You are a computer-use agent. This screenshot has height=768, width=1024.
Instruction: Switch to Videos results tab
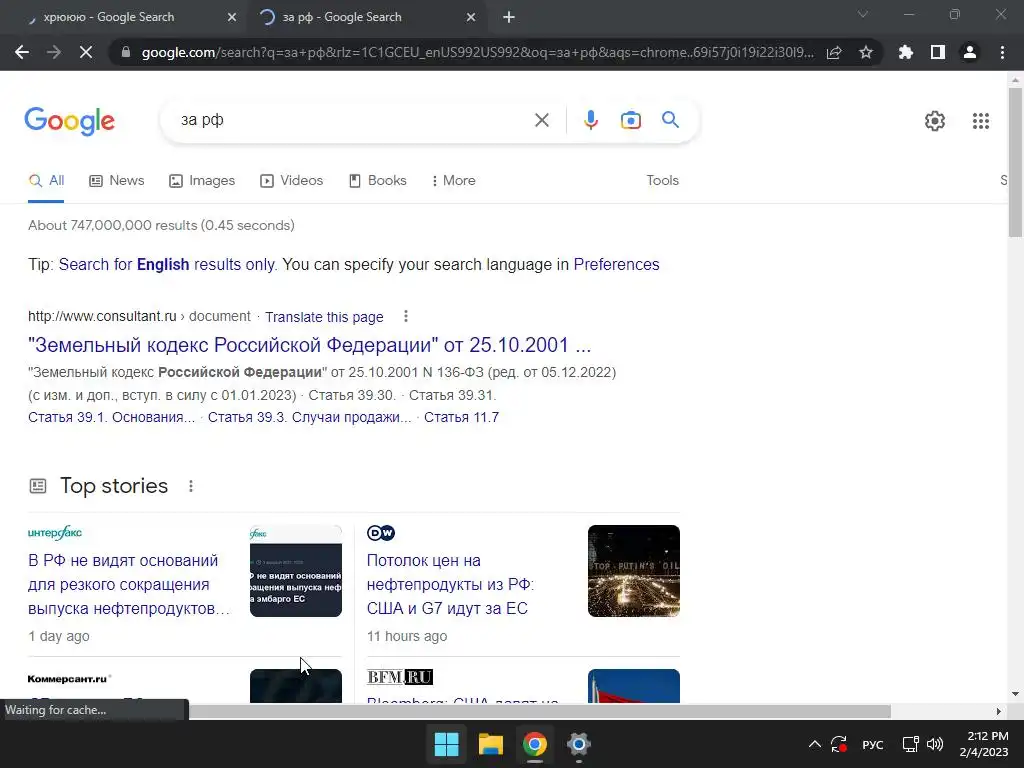click(x=291, y=180)
